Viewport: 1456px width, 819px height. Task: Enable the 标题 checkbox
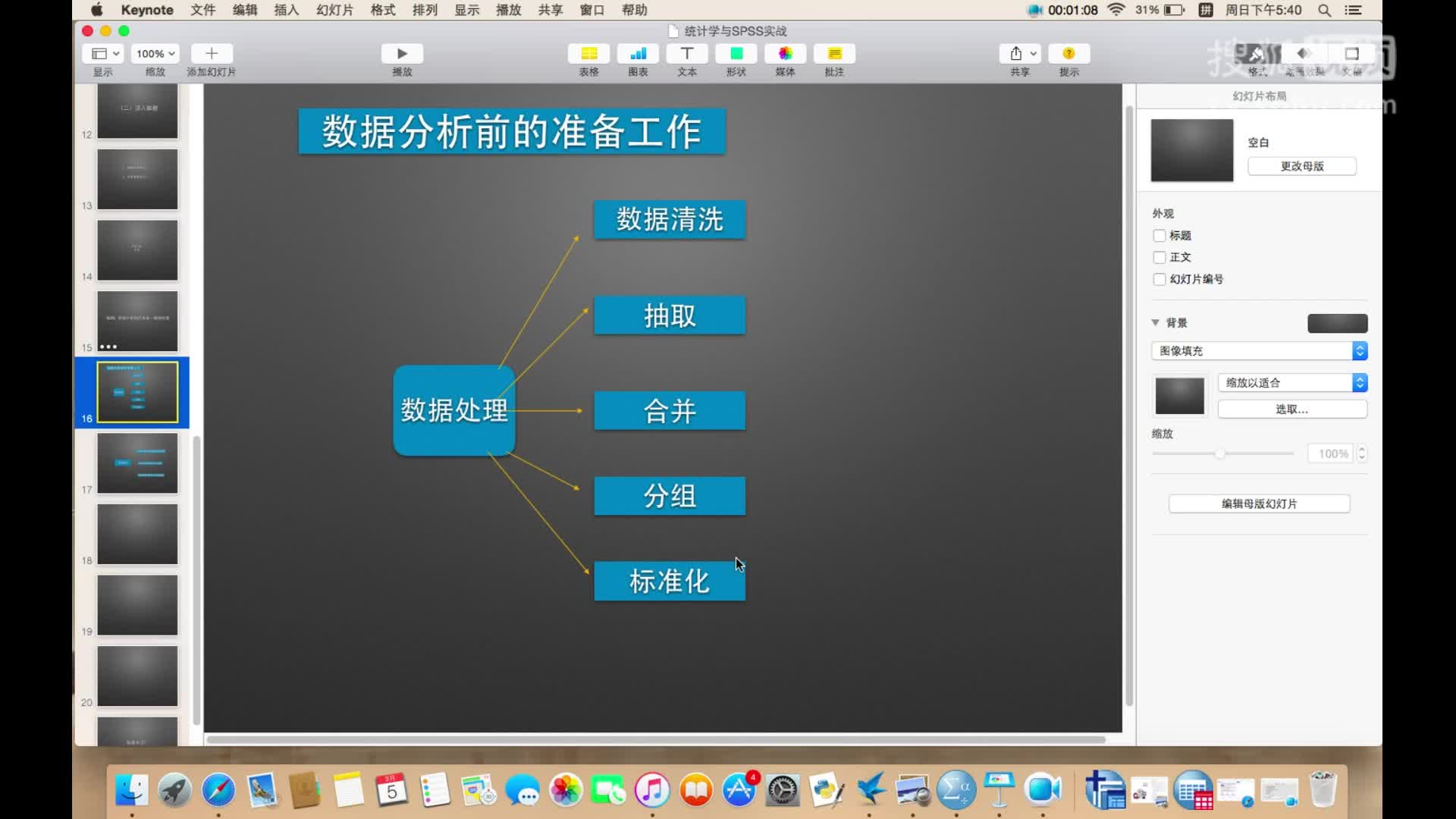(1159, 235)
